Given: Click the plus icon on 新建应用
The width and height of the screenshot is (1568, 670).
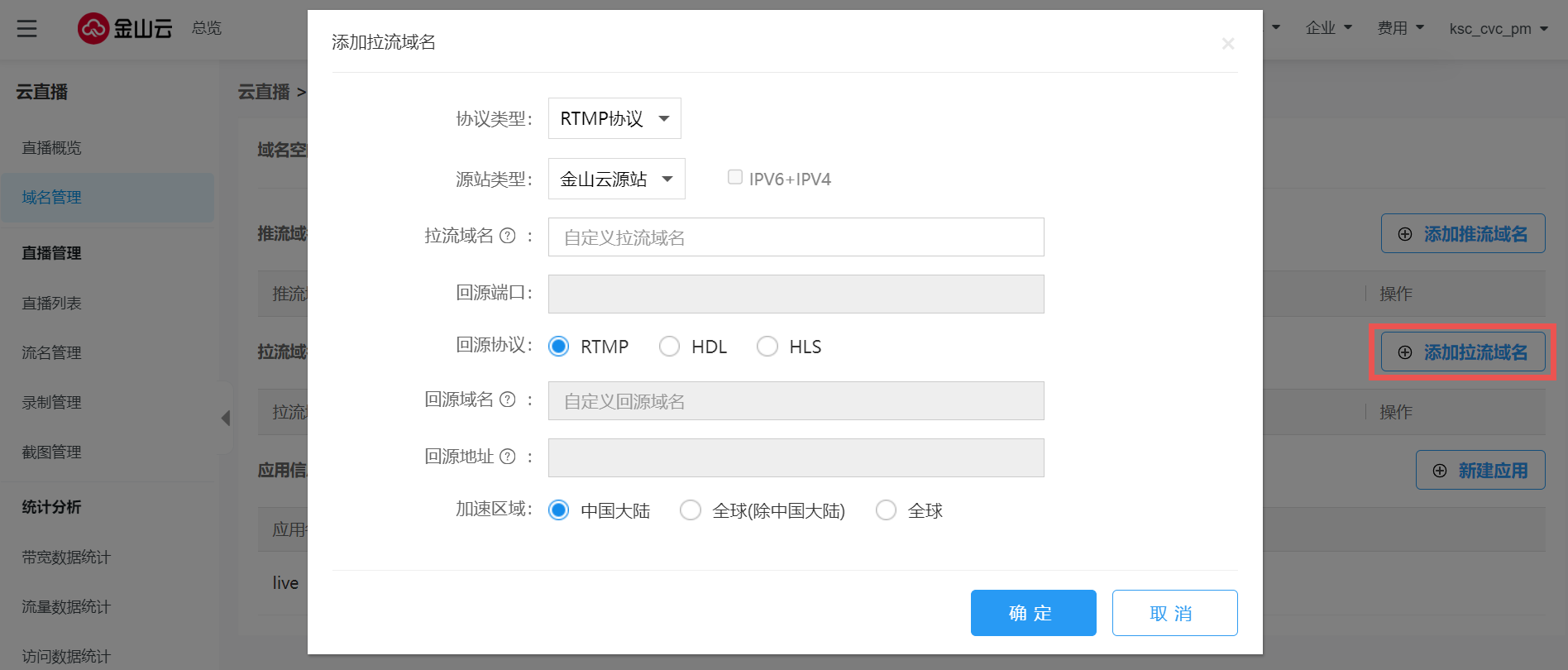Looking at the screenshot, I should click(1440, 471).
